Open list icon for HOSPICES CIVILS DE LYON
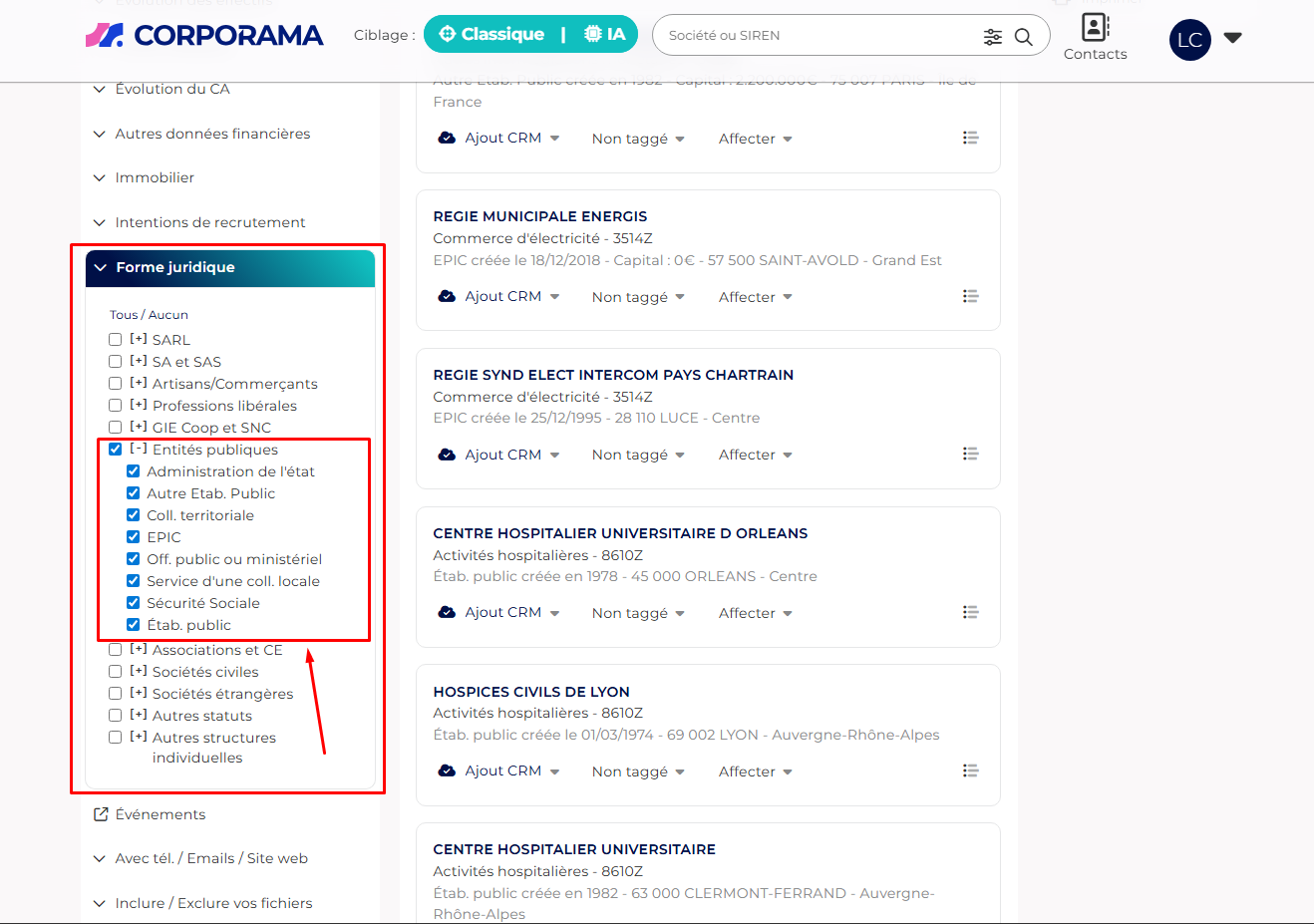The image size is (1314, 924). (x=970, y=770)
